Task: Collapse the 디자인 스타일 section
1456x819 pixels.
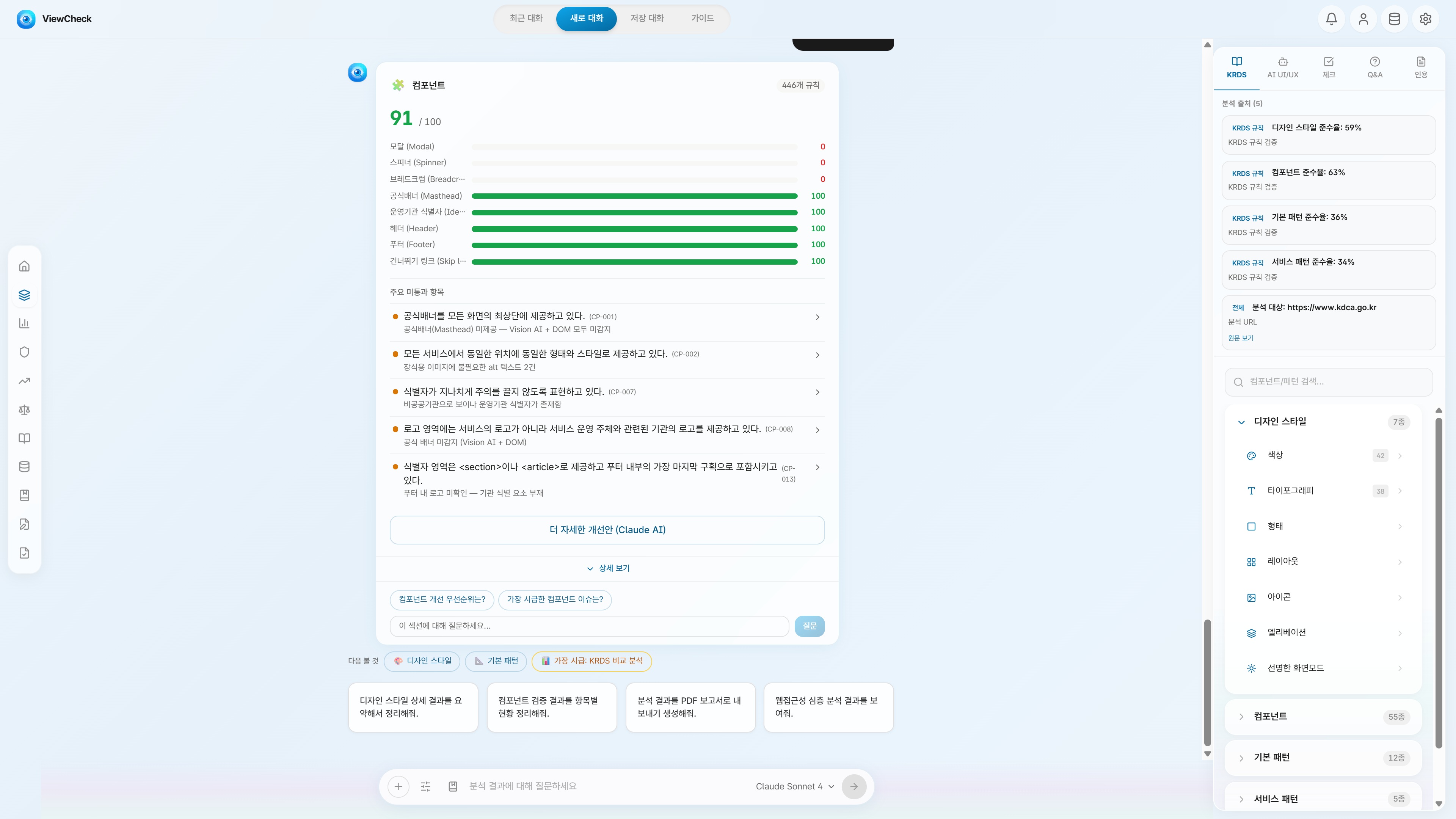Action: (1323, 422)
